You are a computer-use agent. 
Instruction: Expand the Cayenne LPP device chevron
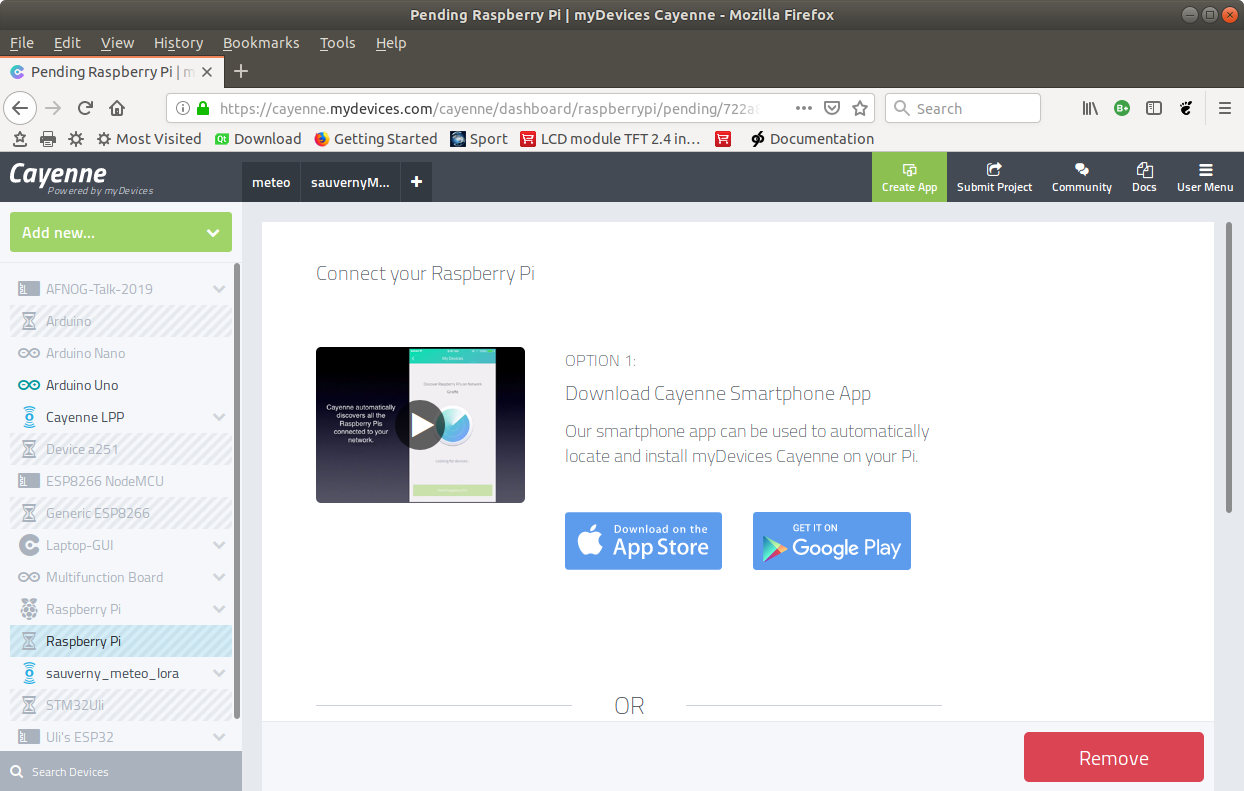(219, 417)
